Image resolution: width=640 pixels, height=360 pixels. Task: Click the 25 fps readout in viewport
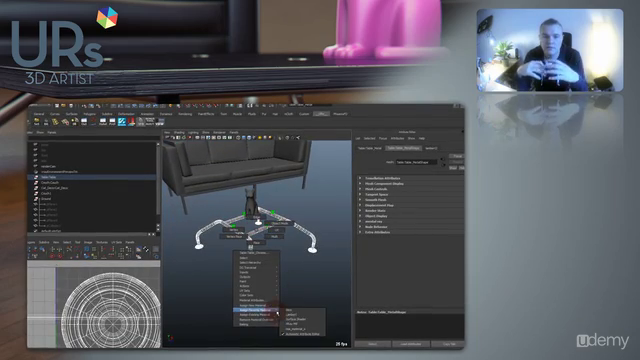(x=341, y=344)
